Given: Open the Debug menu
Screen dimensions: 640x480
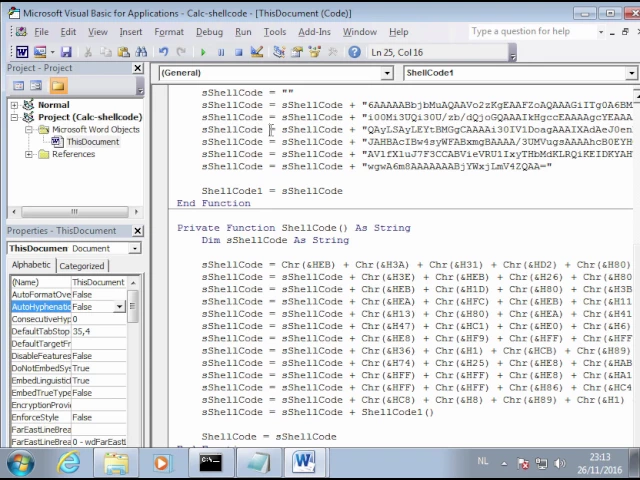Looking at the screenshot, I should click(209, 32).
